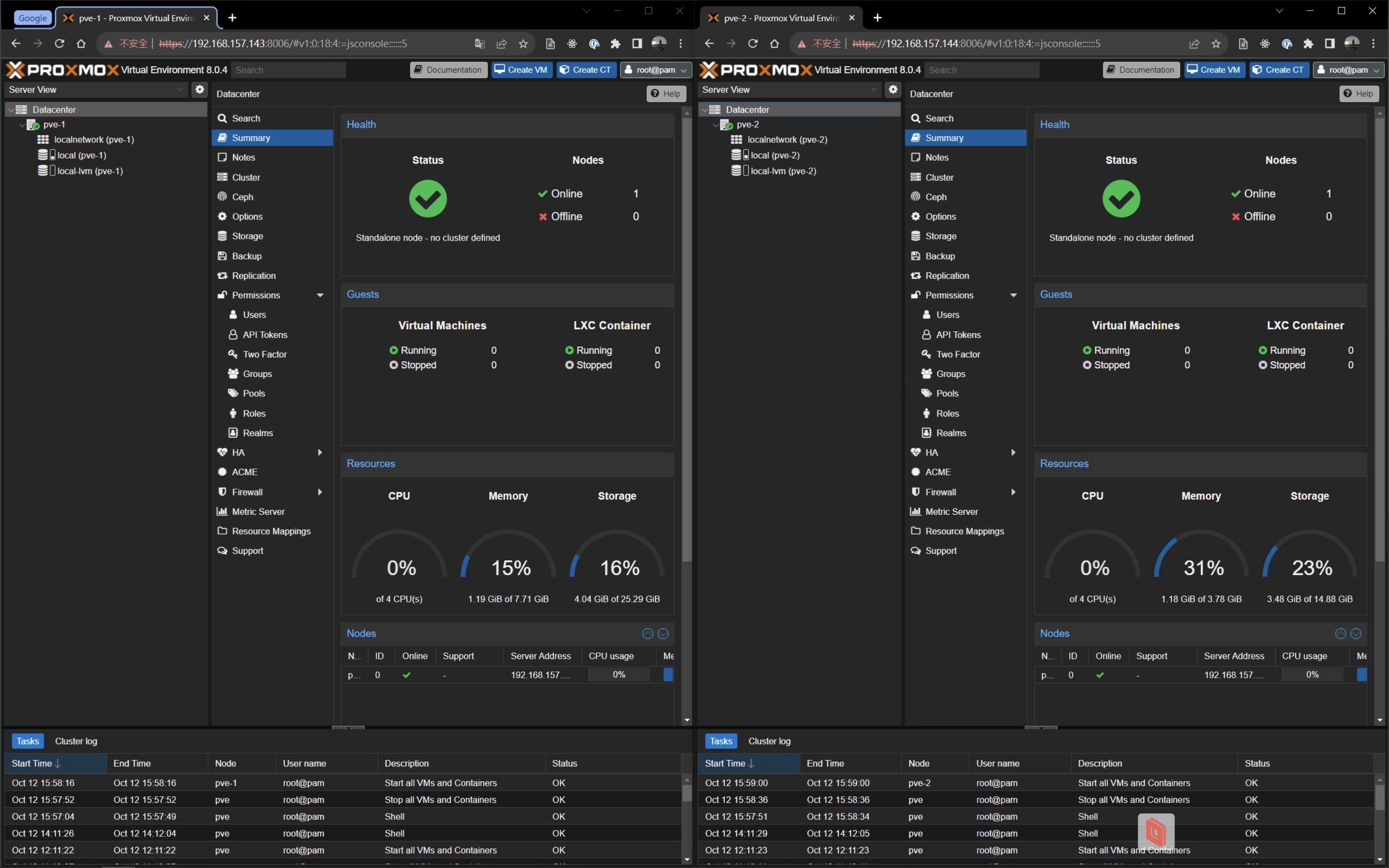Open the left Server View dropdown
Image resolution: width=1389 pixels, height=868 pixels.
[180, 90]
